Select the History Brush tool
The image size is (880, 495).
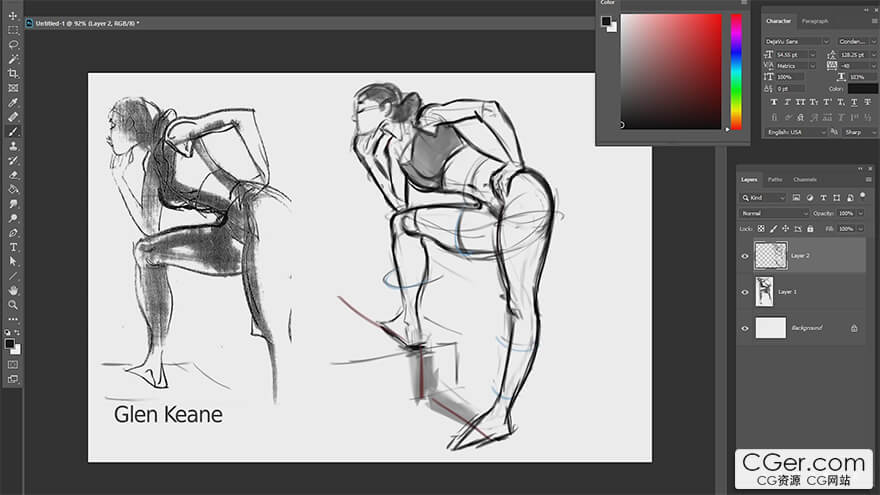click(x=13, y=161)
